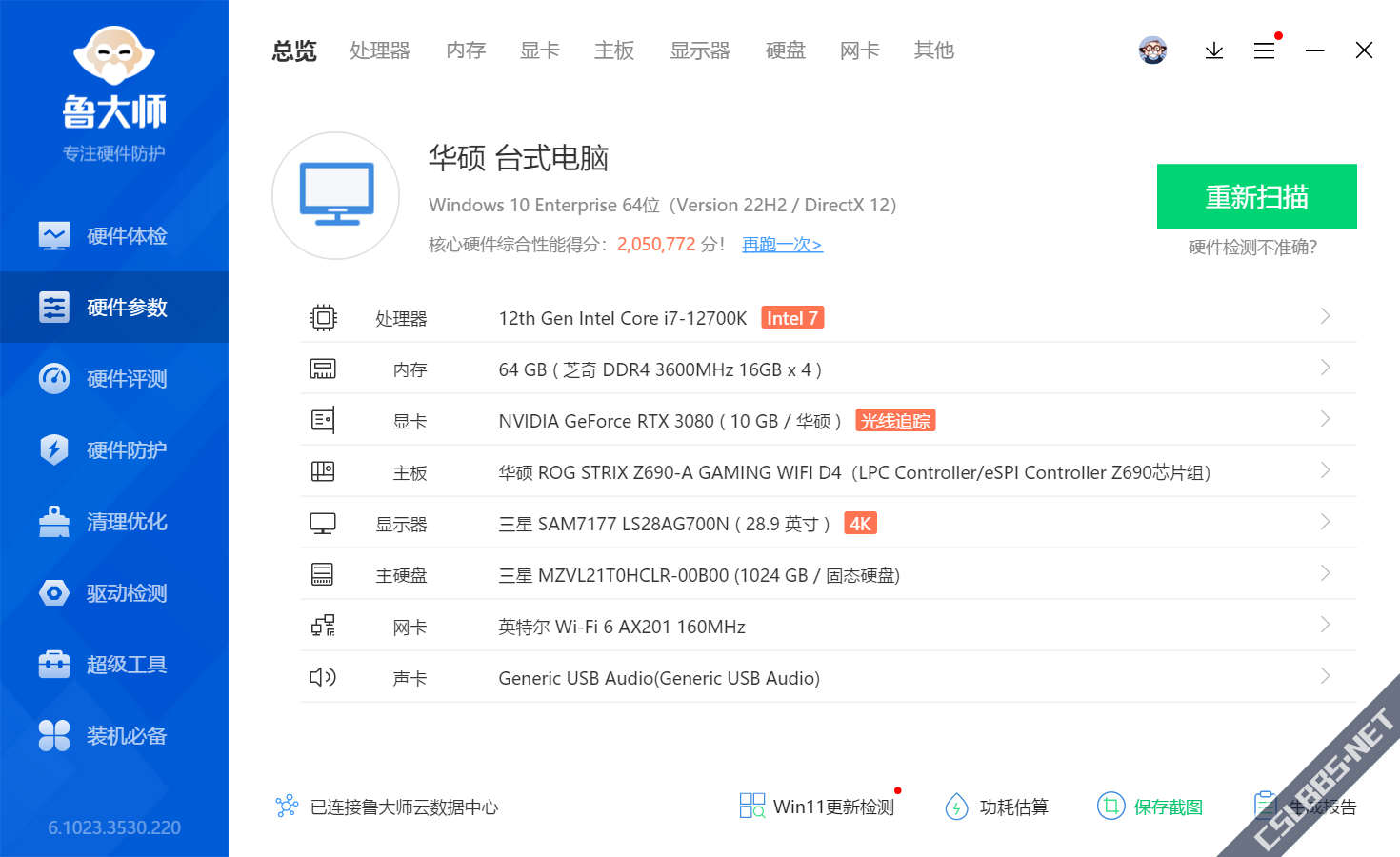
Task: Click 已连接鲁大师云数据中心 status text
Action: tap(405, 807)
